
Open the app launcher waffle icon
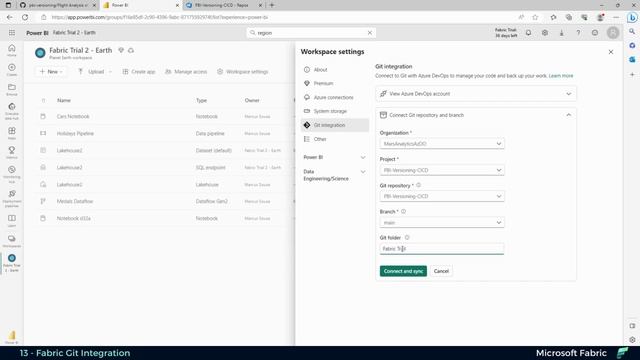click(x=12, y=33)
